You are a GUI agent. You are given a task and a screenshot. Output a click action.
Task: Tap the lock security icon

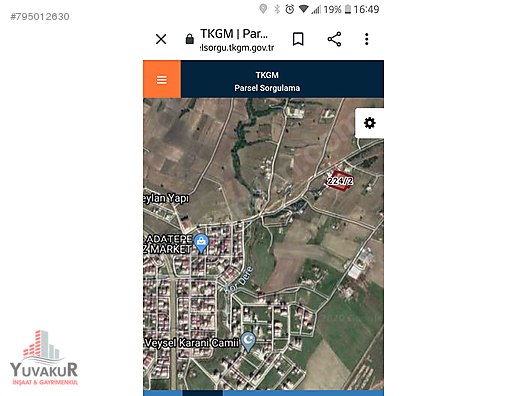(190, 39)
